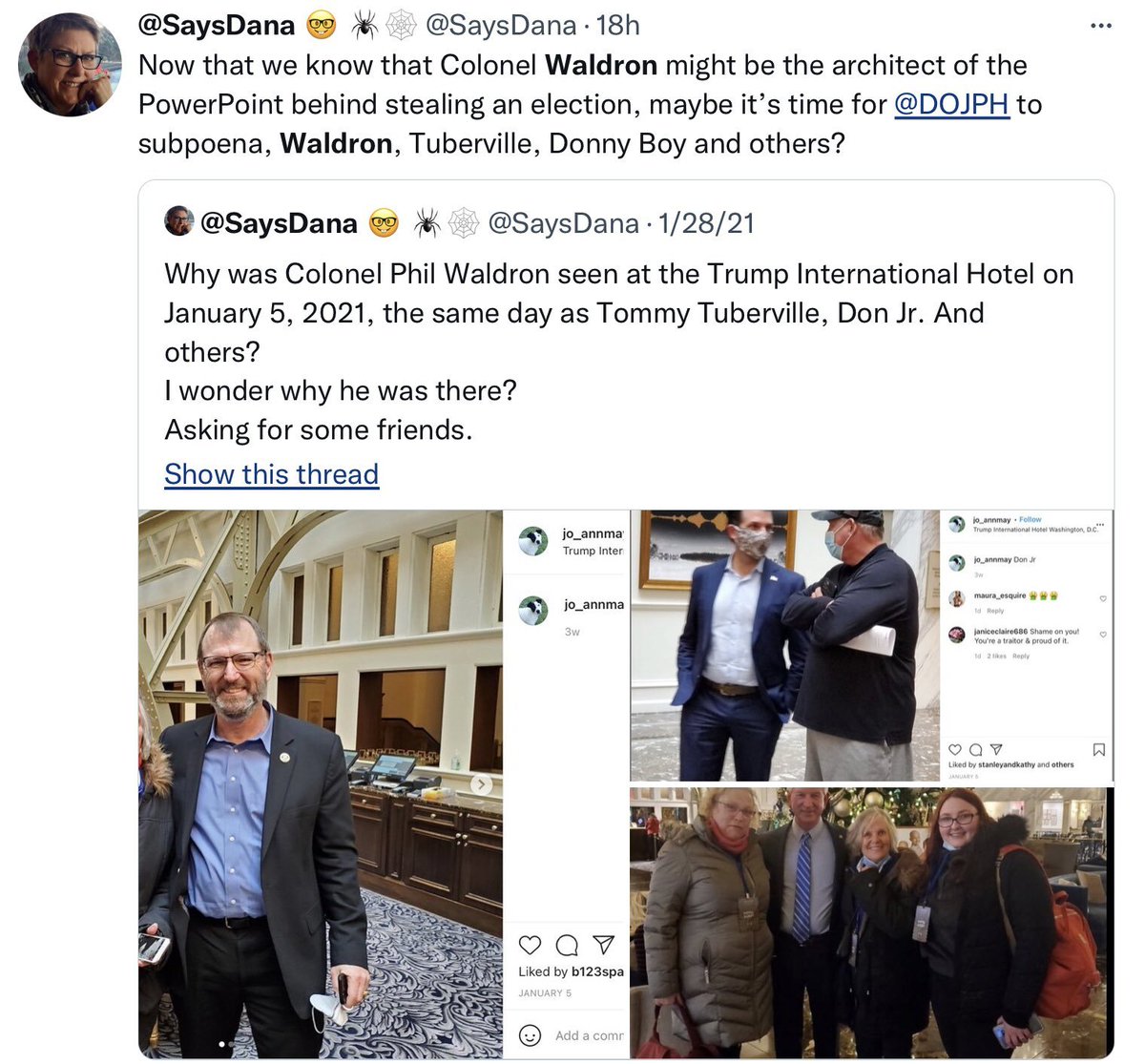Open group photo with four people
The height and width of the screenshot is (1064, 1145).
[871, 924]
